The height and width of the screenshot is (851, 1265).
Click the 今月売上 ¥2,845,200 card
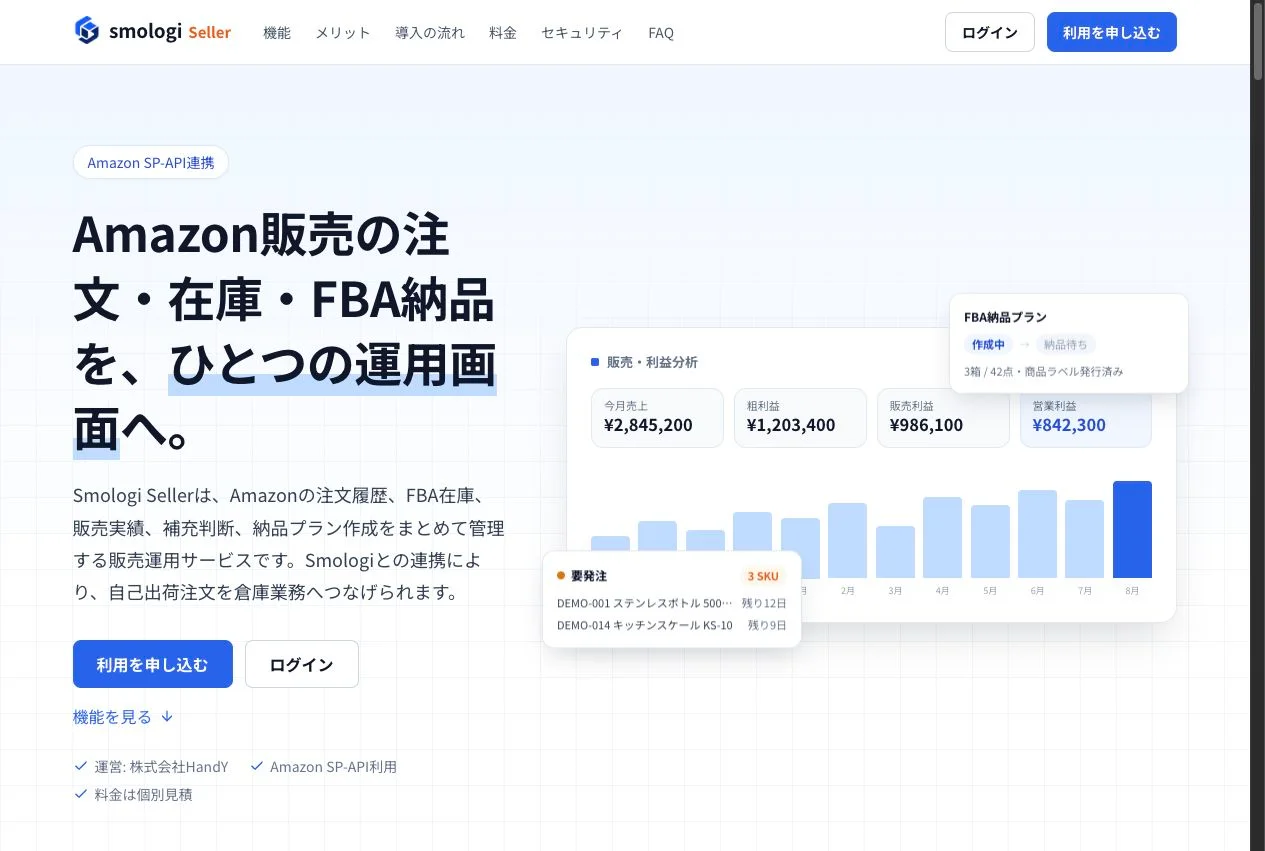(x=657, y=417)
